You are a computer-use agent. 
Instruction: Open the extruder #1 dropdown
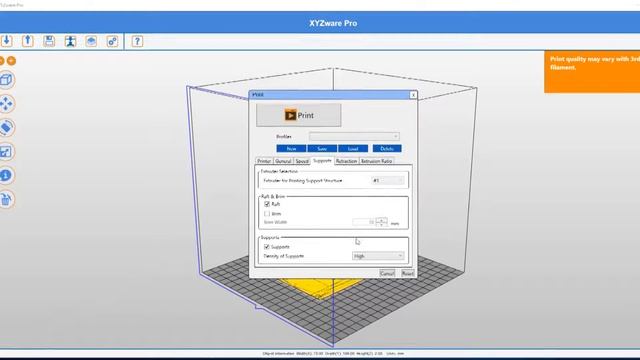point(388,180)
